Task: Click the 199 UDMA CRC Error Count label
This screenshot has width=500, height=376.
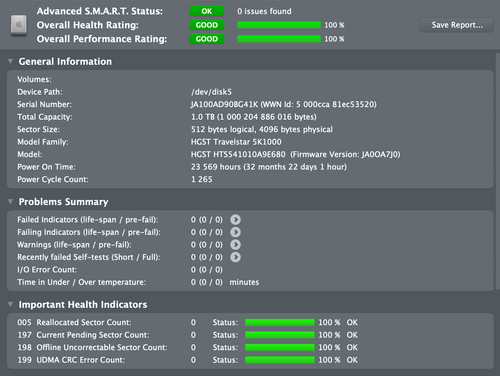Action: click(71, 360)
